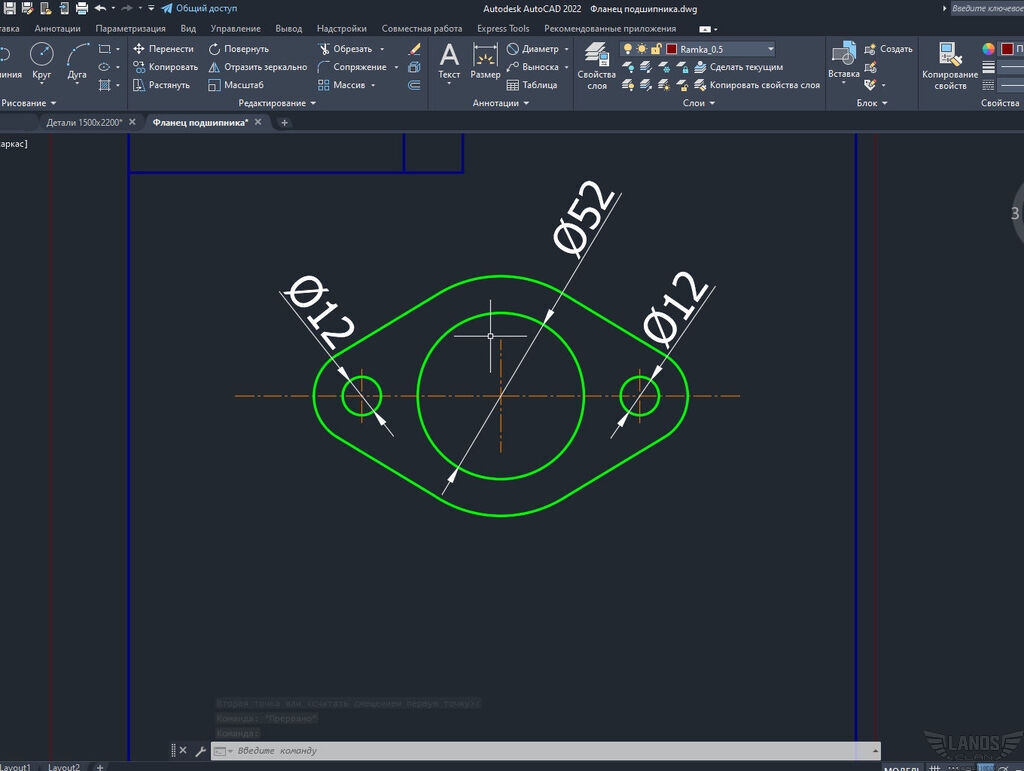Toggle the layer freeze sun icon
This screenshot has height=771, width=1024.
[642, 49]
